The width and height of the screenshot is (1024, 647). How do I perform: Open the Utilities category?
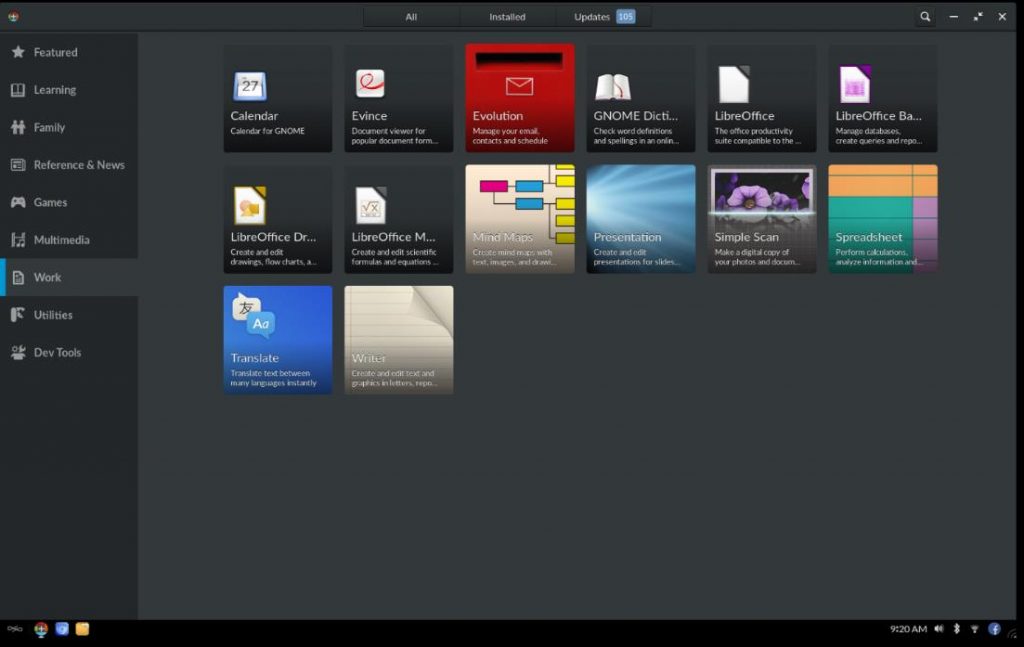(69, 315)
